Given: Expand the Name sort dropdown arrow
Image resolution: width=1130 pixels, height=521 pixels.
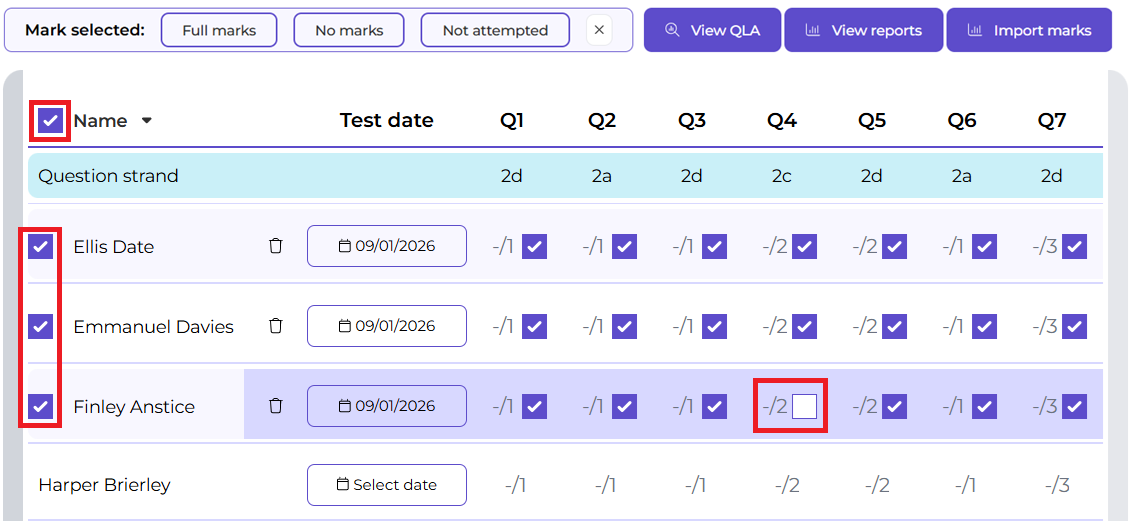Looking at the screenshot, I should pos(147,121).
